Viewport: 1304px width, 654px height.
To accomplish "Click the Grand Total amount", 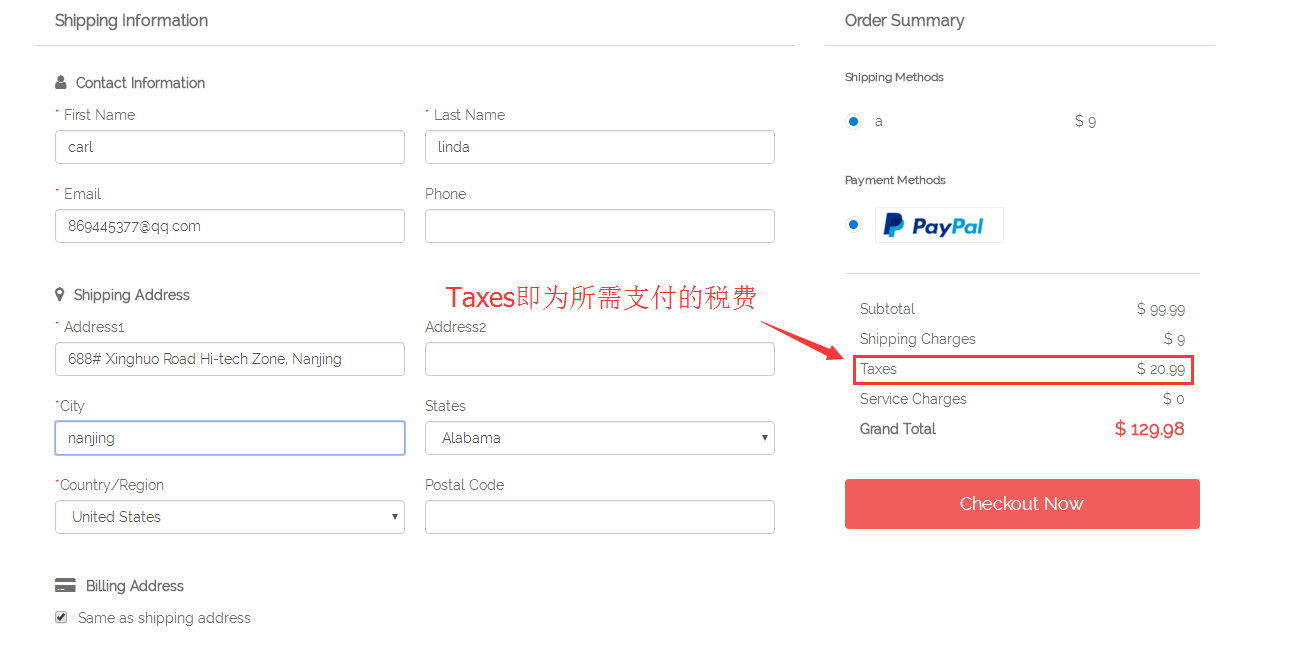I will [1150, 429].
